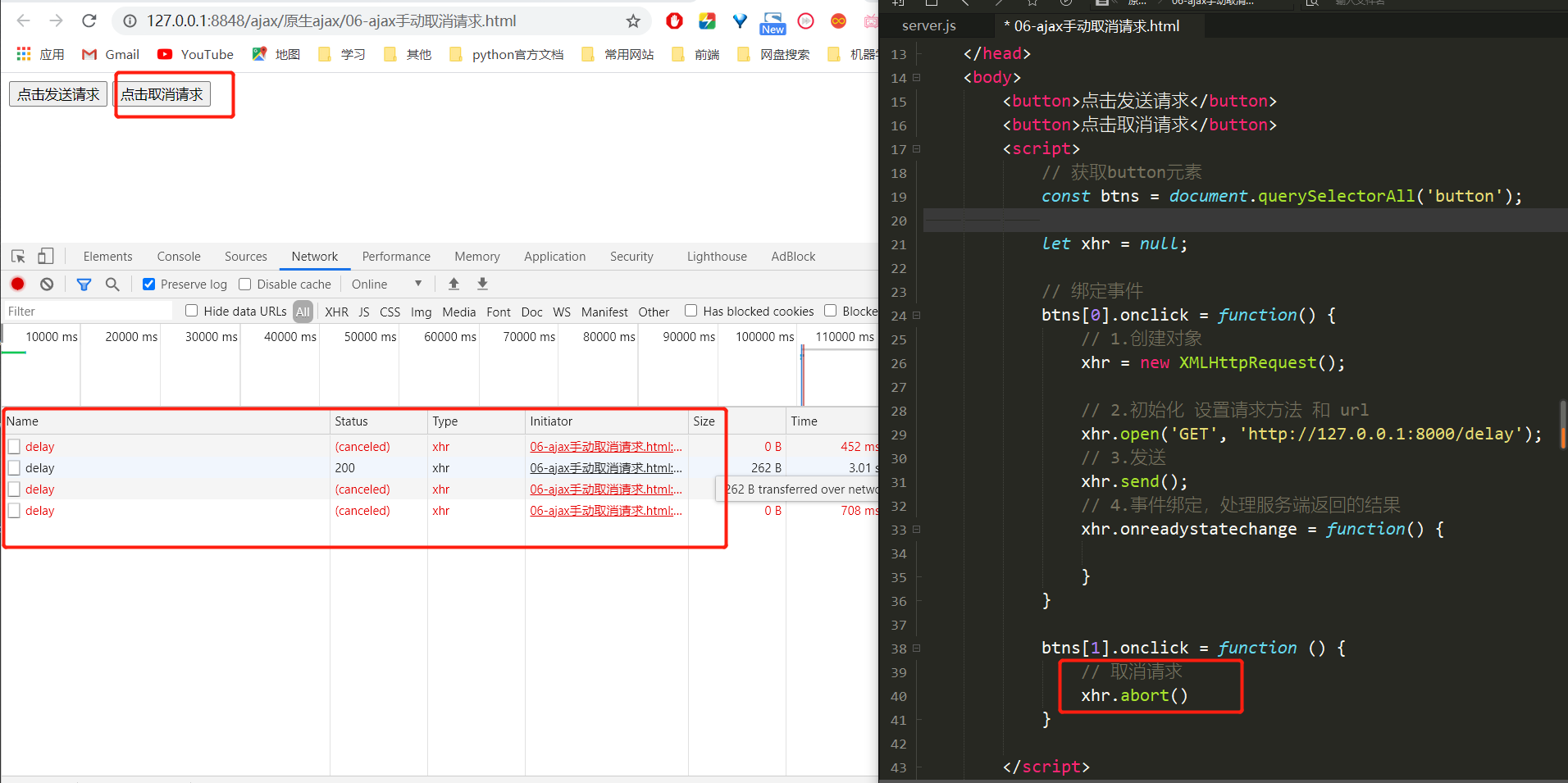
Task: Sort requests by Name column header
Action: click(166, 421)
